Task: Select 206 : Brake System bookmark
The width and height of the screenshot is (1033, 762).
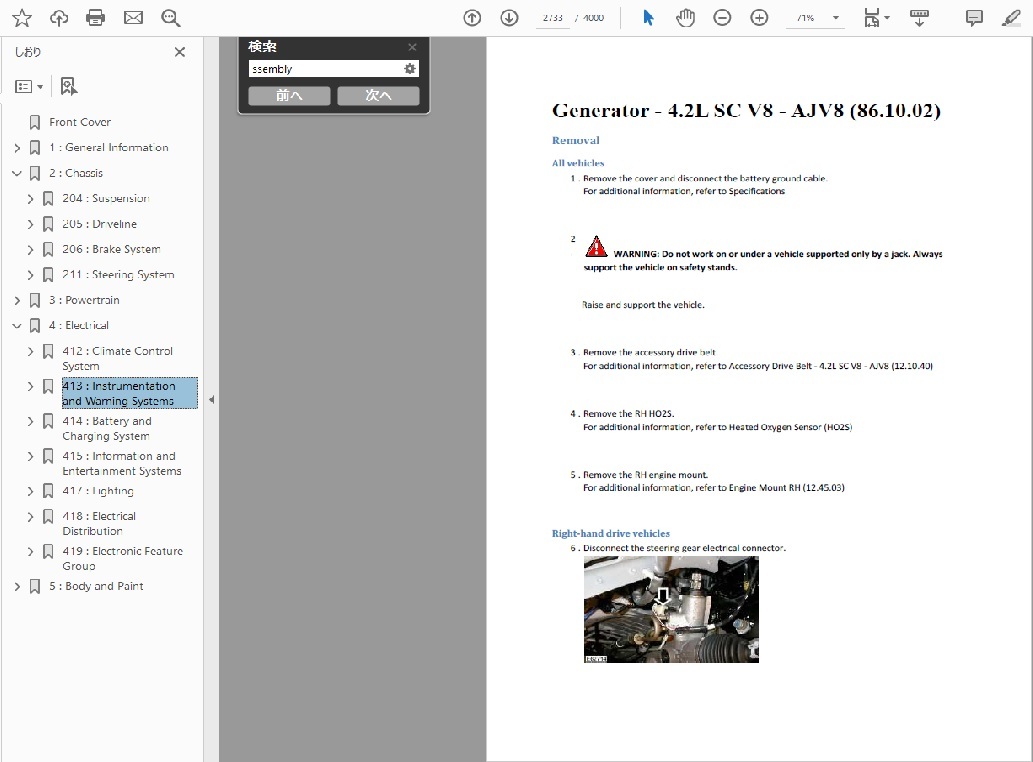Action: pyautogui.click(x=111, y=250)
